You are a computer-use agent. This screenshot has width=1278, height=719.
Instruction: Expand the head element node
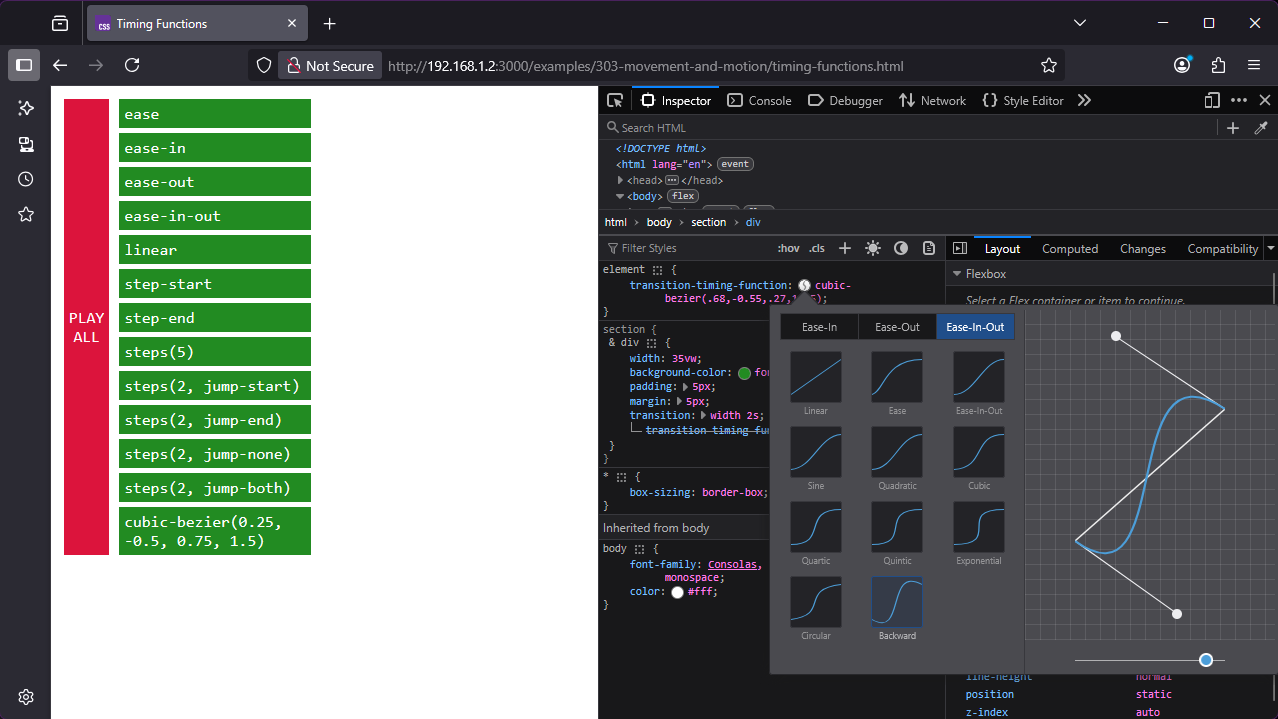tap(621, 180)
